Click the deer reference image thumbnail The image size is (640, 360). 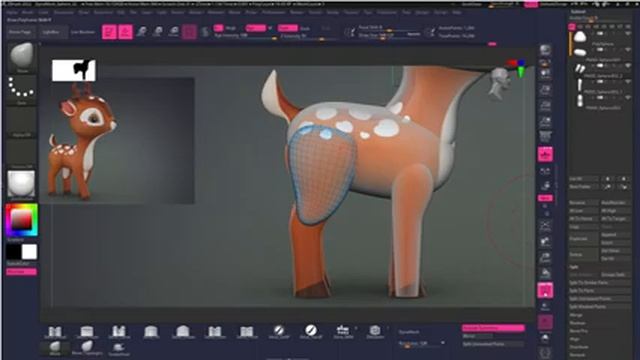tap(117, 141)
